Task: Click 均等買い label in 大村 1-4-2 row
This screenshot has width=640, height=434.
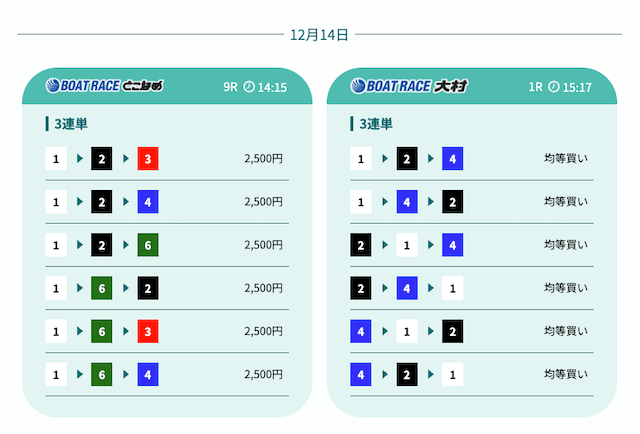Action: (566, 201)
